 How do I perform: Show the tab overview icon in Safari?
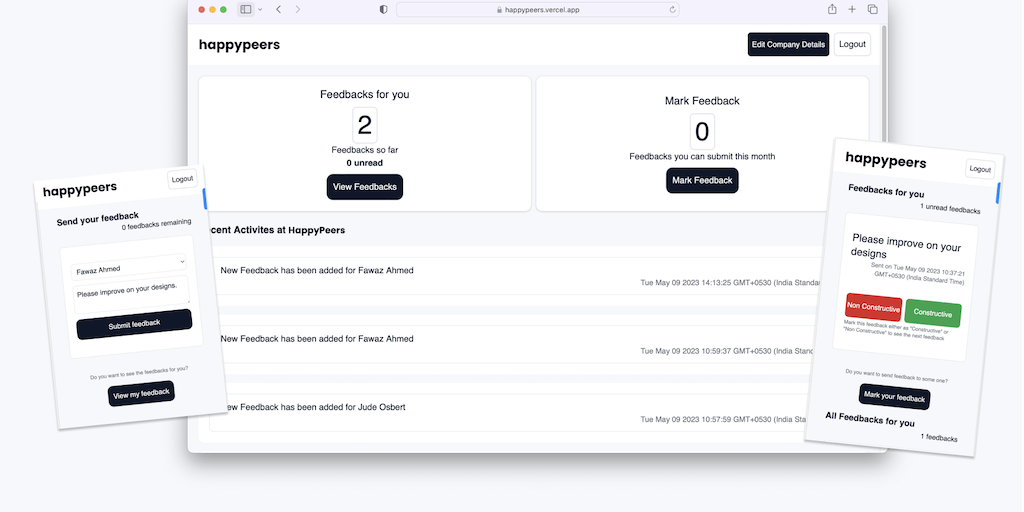click(872, 9)
